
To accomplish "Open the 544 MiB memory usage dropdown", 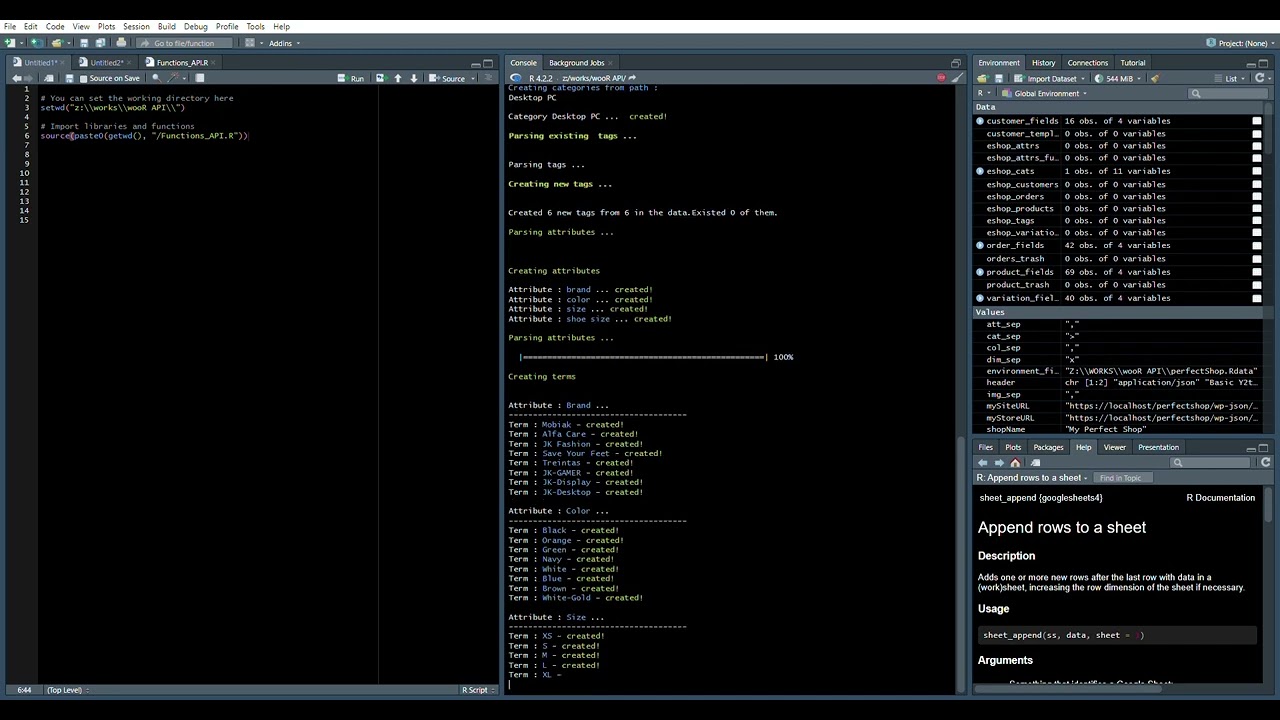I will click(x=1118, y=78).
